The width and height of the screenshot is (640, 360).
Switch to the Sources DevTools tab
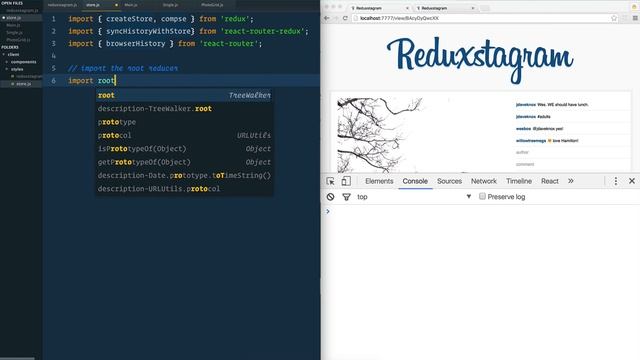point(449,181)
